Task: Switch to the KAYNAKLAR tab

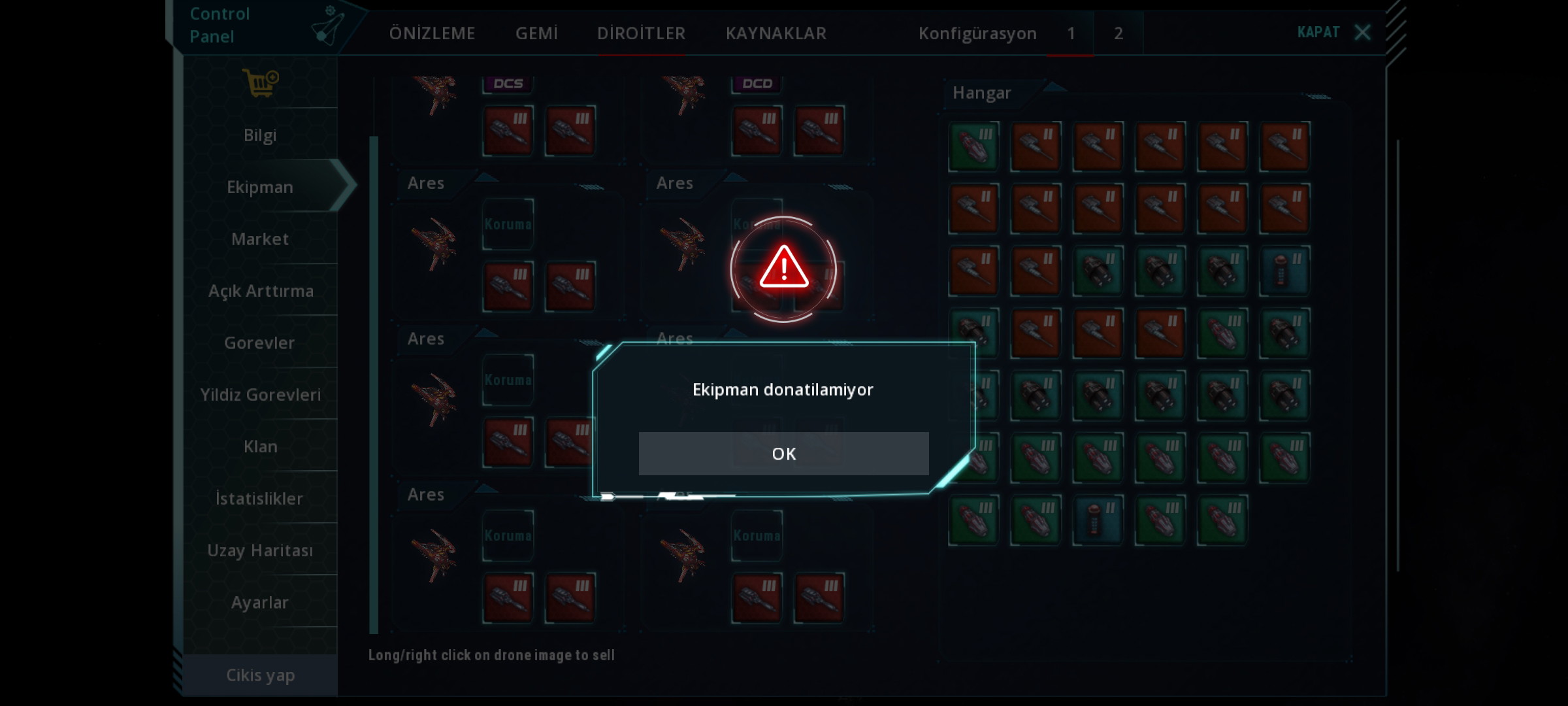Action: 776,33
